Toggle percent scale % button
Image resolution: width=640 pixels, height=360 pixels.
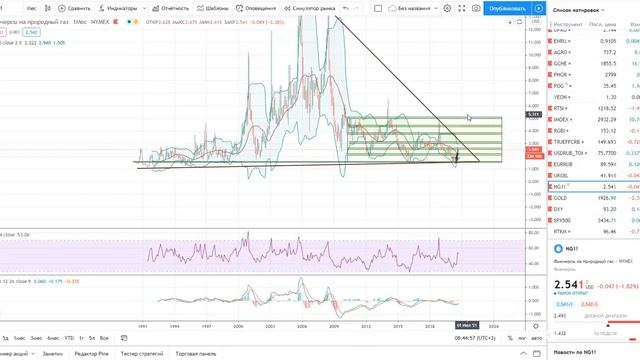point(510,338)
